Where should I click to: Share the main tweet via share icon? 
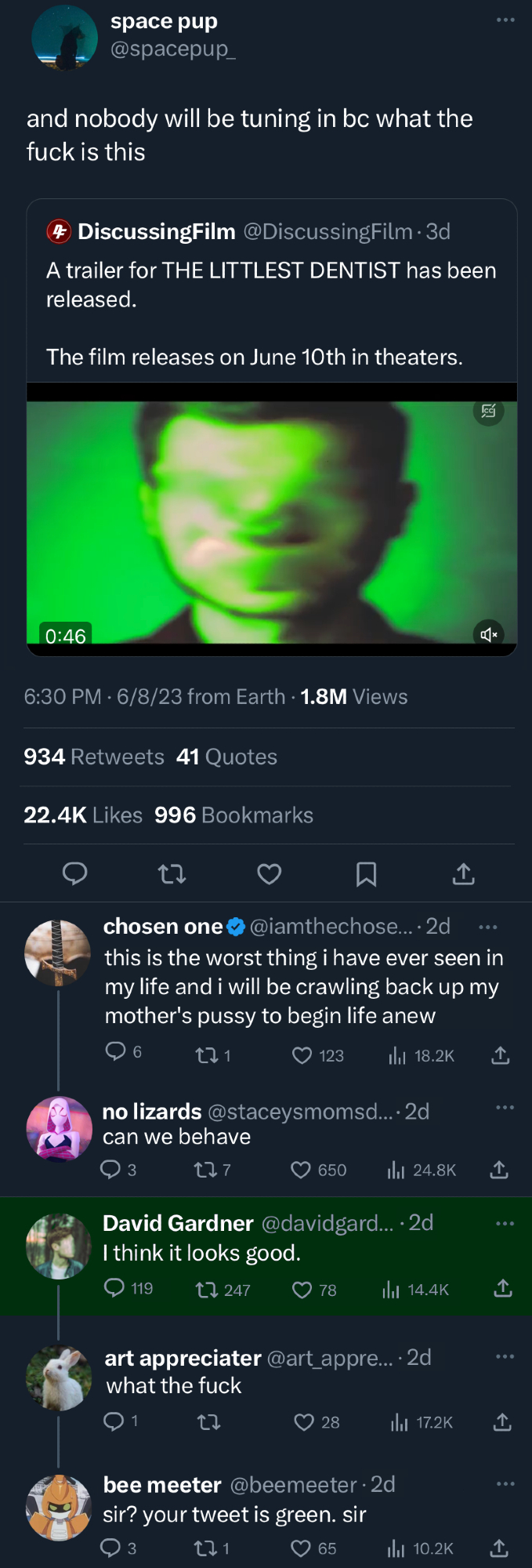click(463, 873)
